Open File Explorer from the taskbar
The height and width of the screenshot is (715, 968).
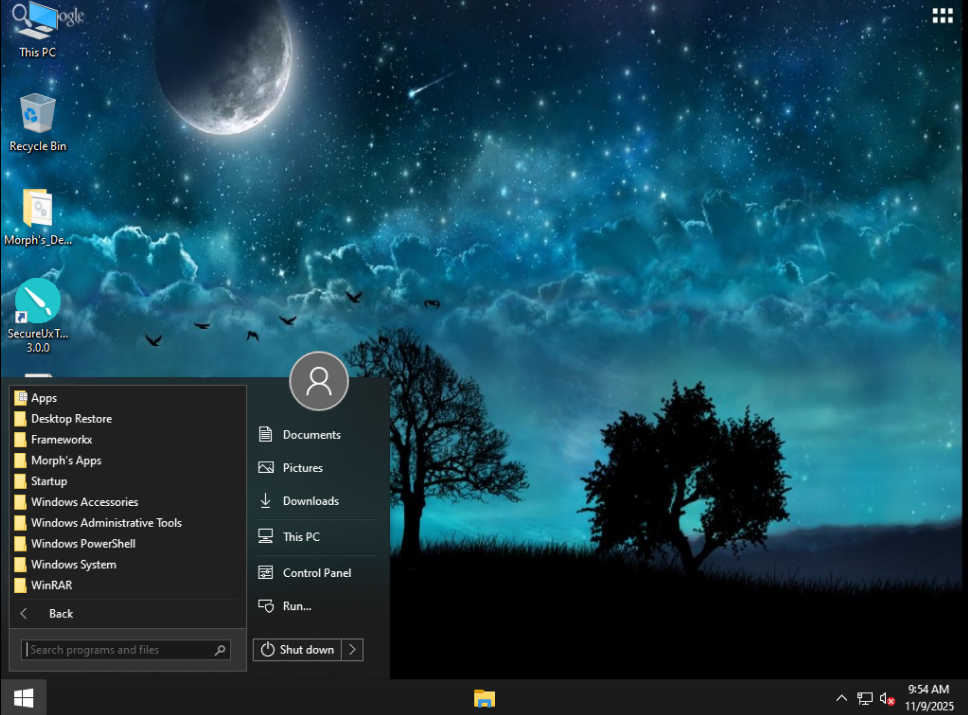pos(484,698)
